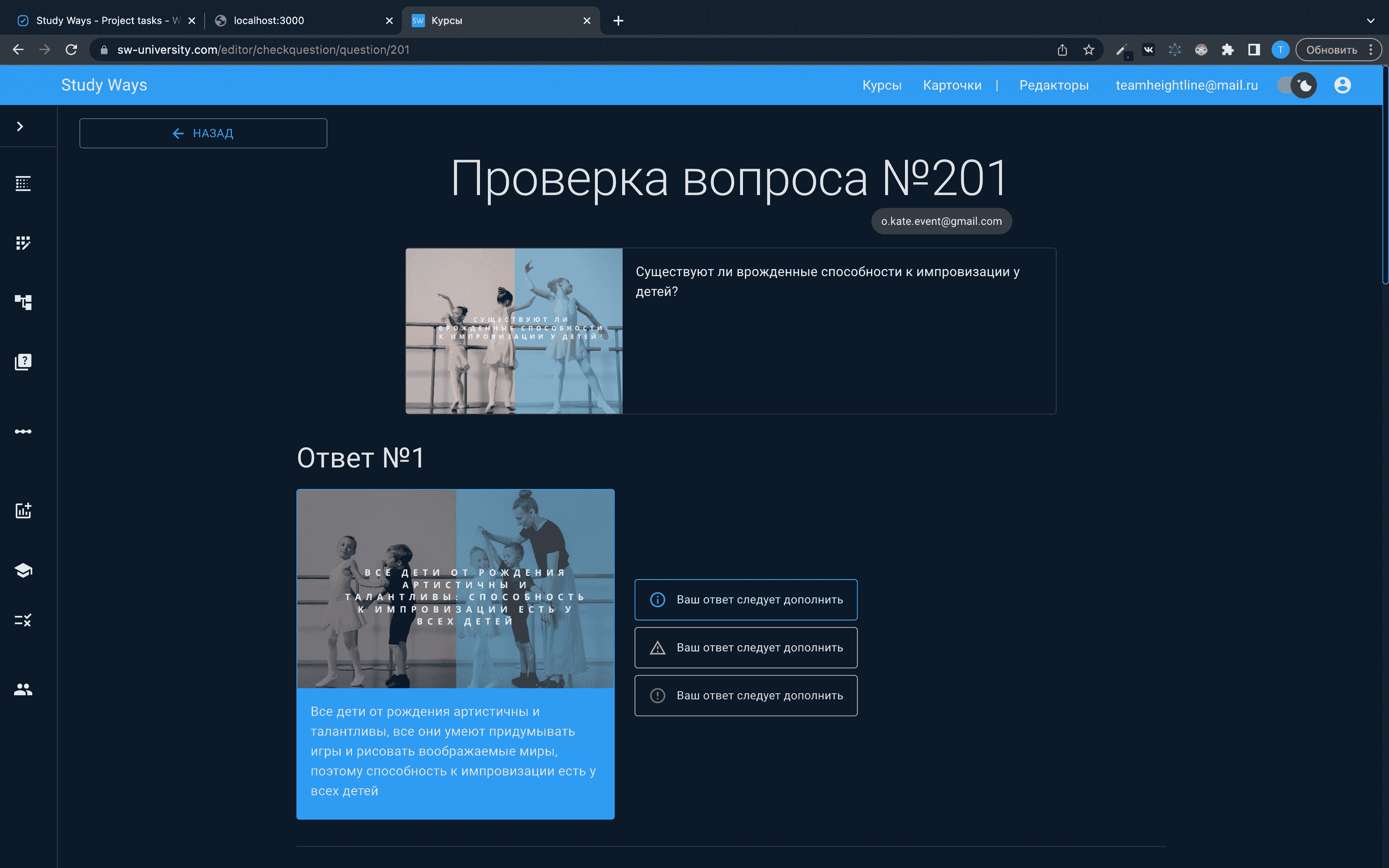The image size is (1389, 868).
Task: Click the share page icon
Action: tap(1062, 50)
